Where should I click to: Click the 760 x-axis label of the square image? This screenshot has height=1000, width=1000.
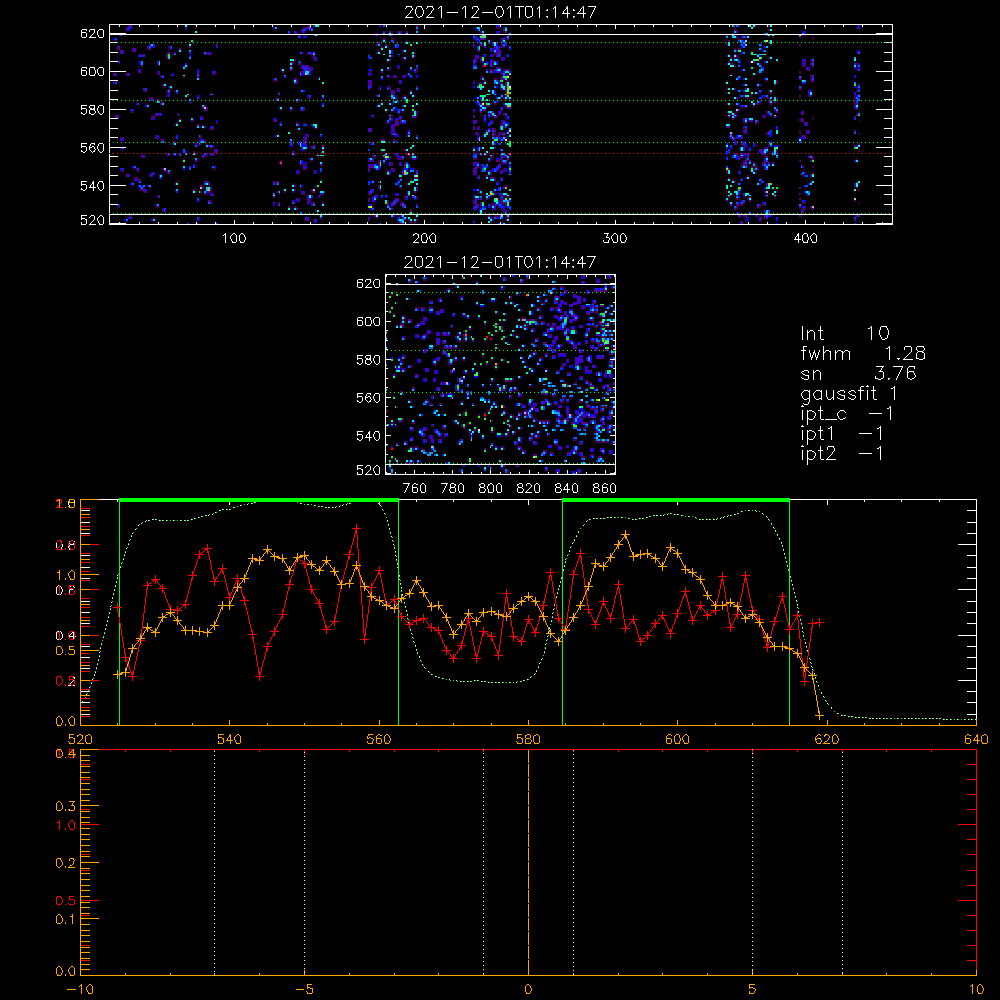(x=415, y=489)
